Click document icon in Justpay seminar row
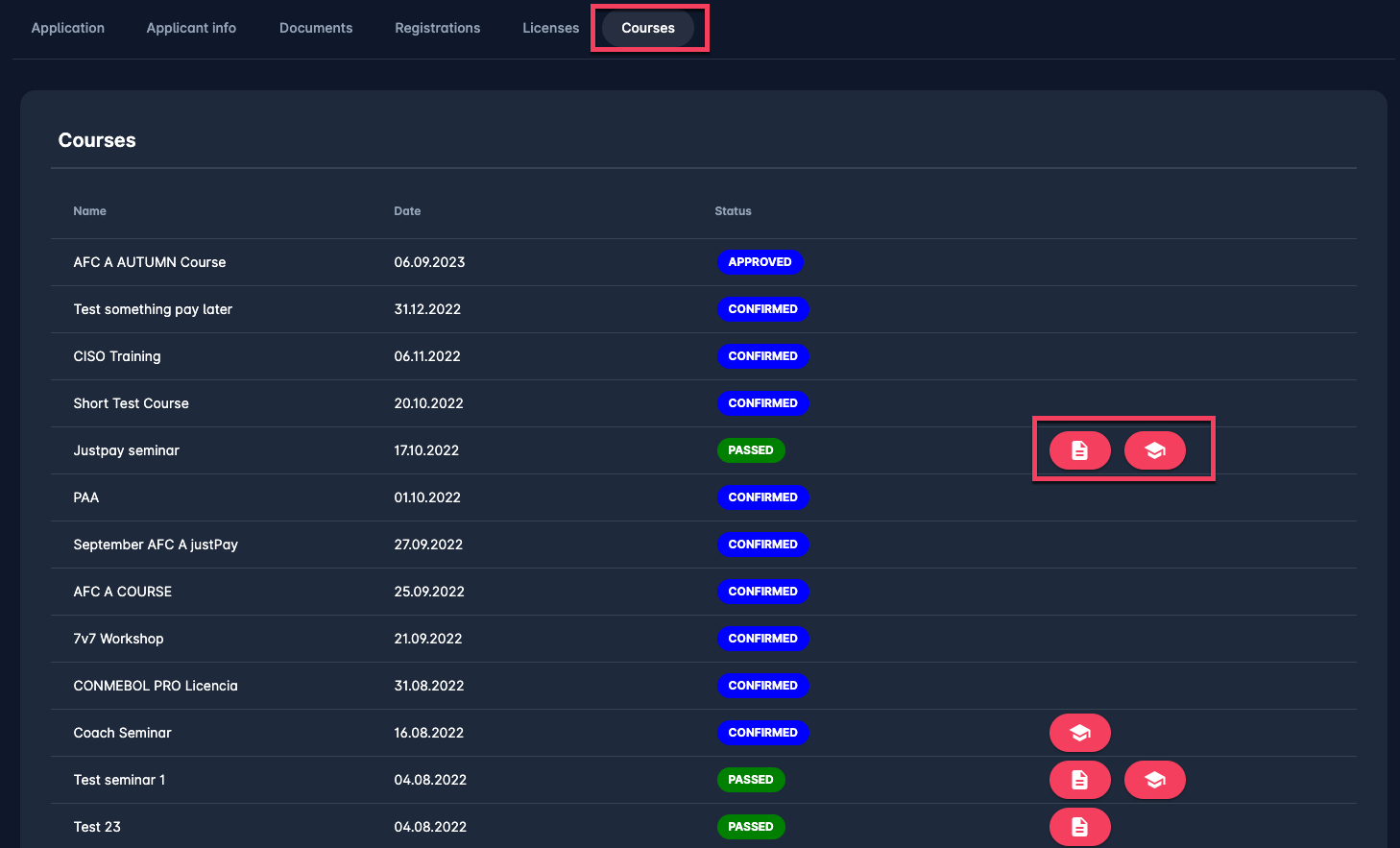Image resolution: width=1400 pixels, height=848 pixels. click(1079, 450)
